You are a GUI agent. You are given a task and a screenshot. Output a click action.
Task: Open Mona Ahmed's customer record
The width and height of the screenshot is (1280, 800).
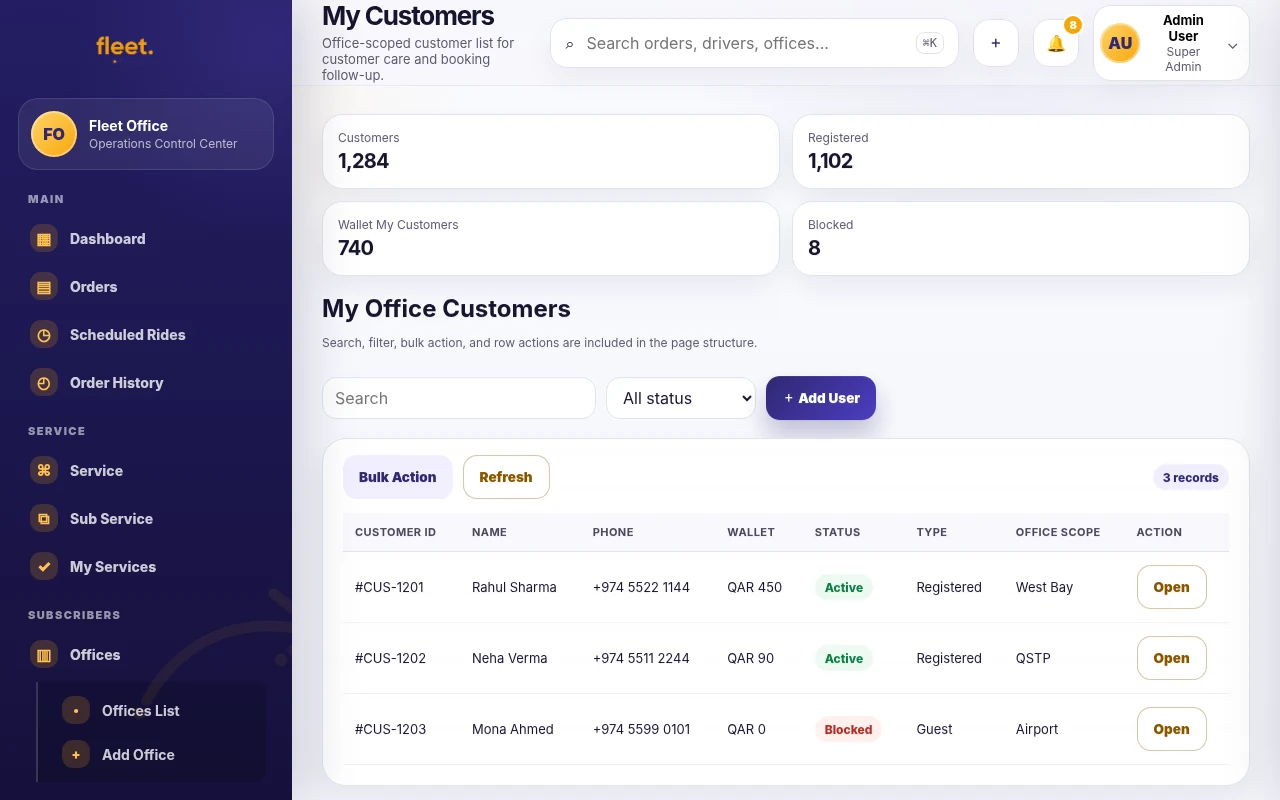(x=1171, y=729)
